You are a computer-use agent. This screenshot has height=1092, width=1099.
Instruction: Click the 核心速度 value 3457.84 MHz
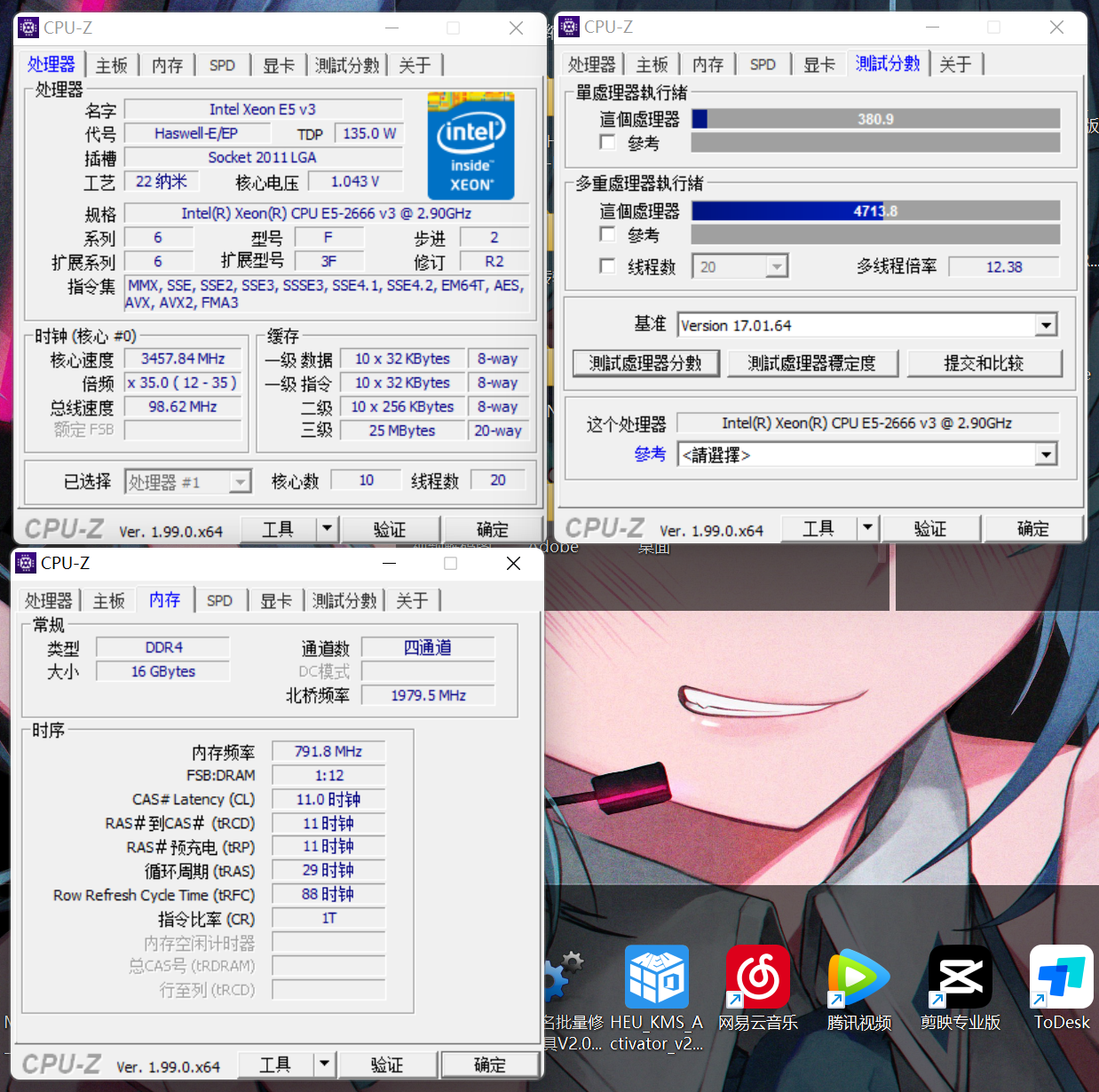[x=183, y=359]
